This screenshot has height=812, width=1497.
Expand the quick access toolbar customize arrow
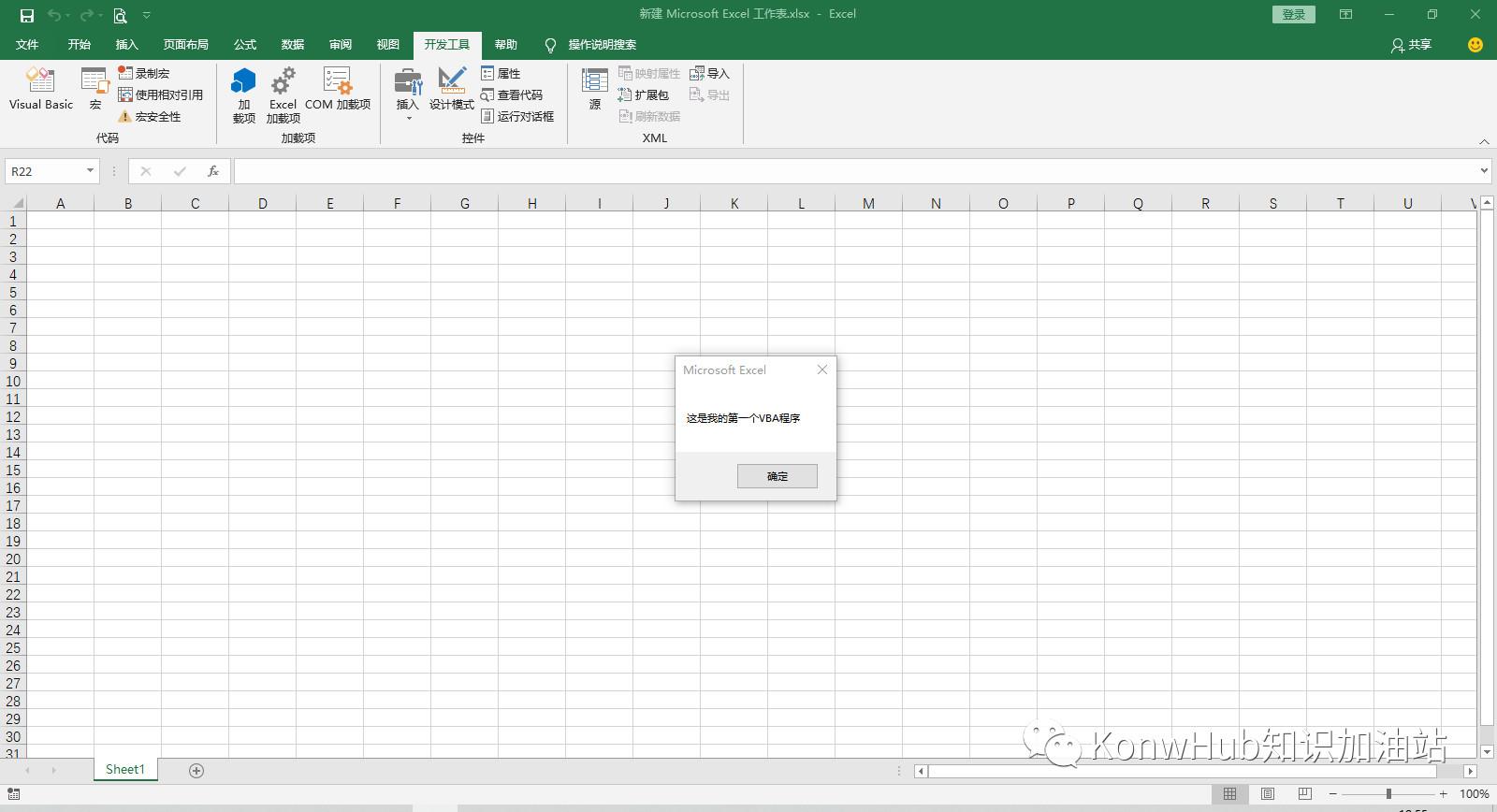point(147,15)
